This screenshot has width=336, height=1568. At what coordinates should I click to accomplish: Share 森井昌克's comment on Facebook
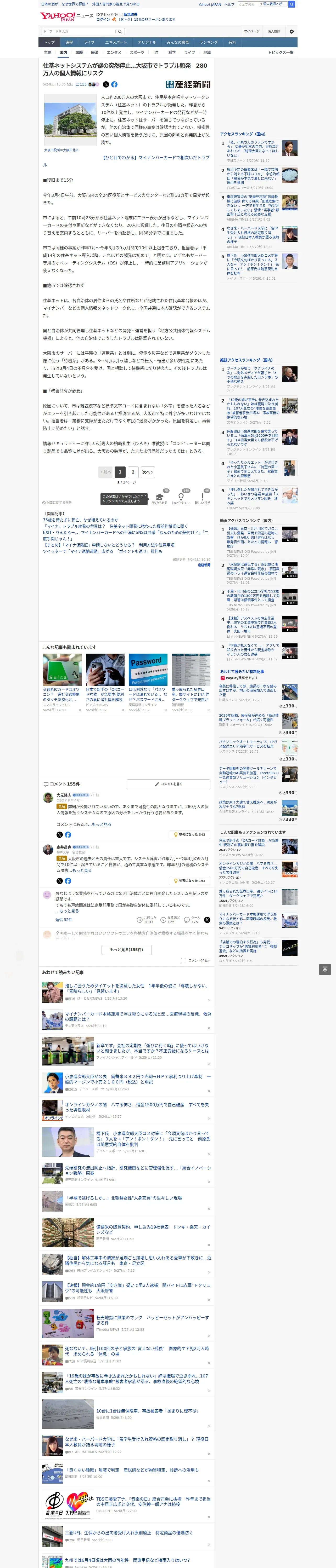(x=68, y=881)
